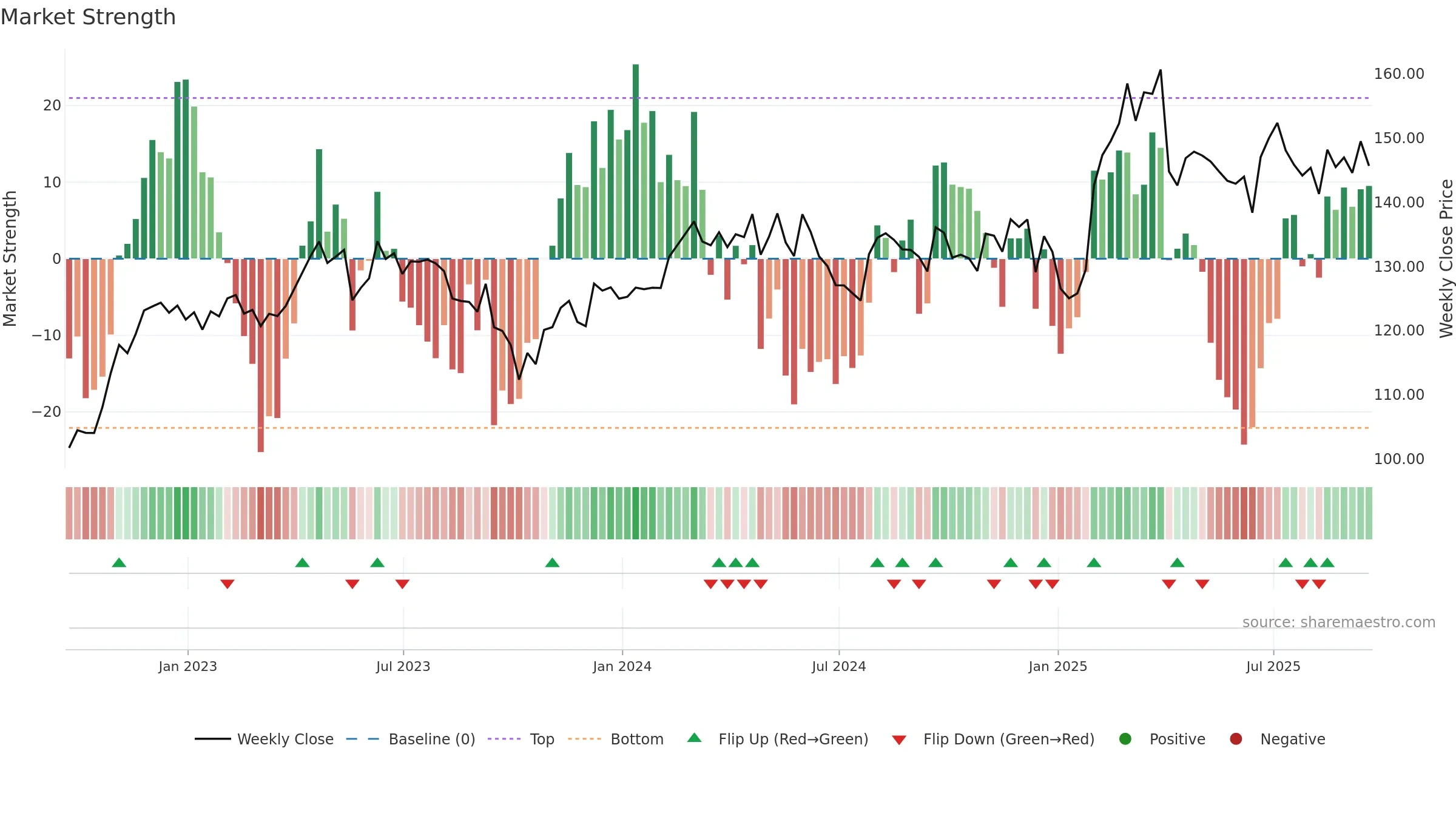Click the 100.00 price axis value
The height and width of the screenshot is (819, 1456).
coord(1399,459)
